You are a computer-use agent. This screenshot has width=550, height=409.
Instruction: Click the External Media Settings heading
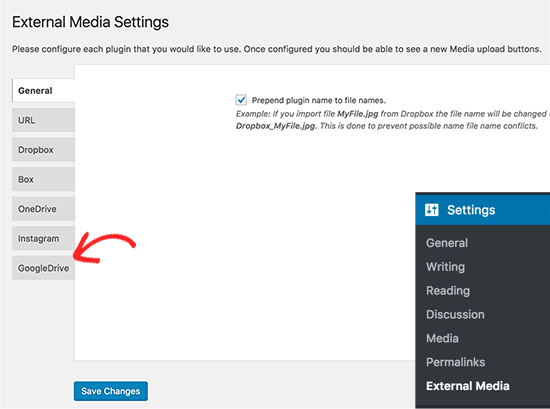pos(90,22)
